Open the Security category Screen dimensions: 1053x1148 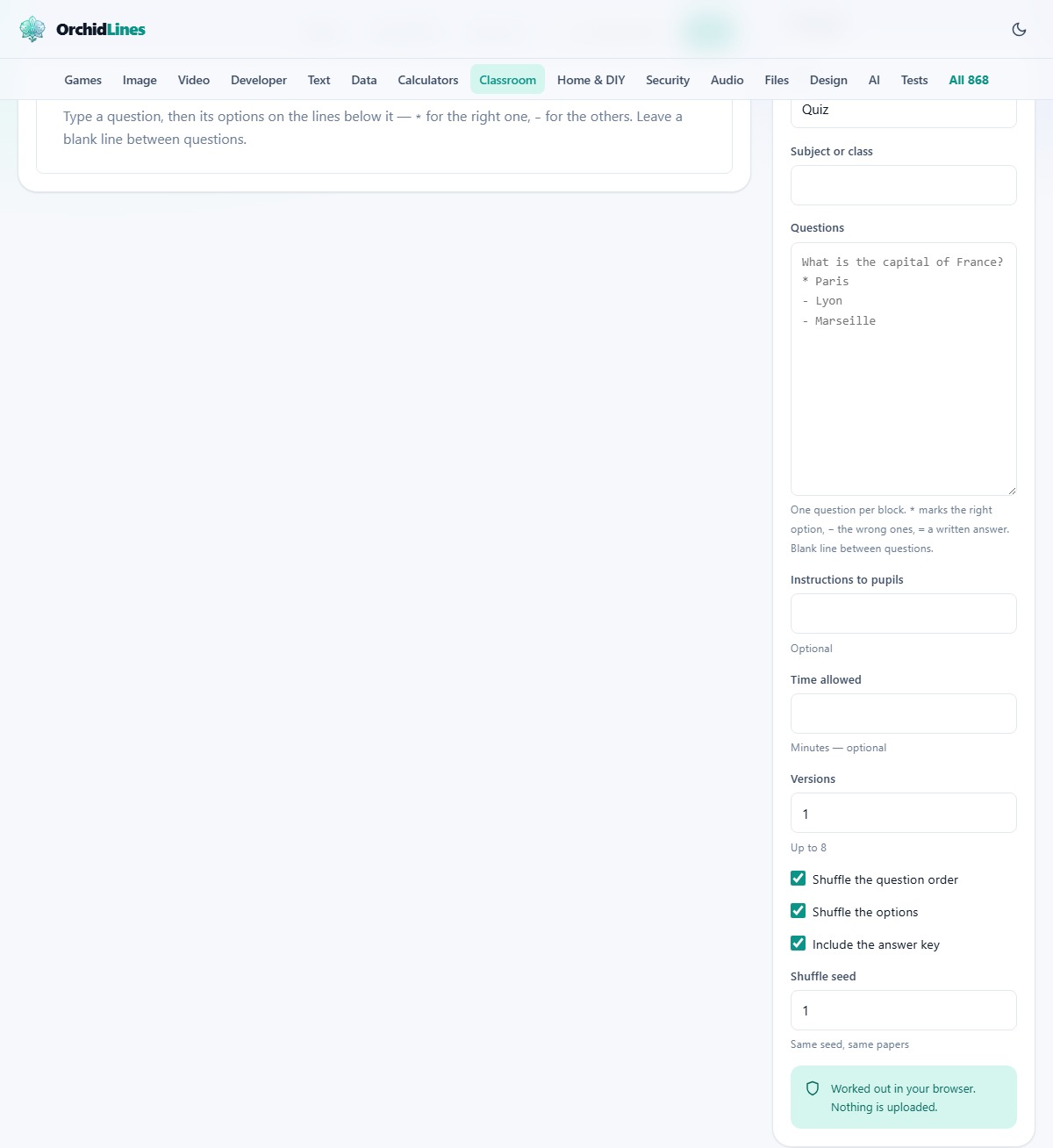coord(668,80)
